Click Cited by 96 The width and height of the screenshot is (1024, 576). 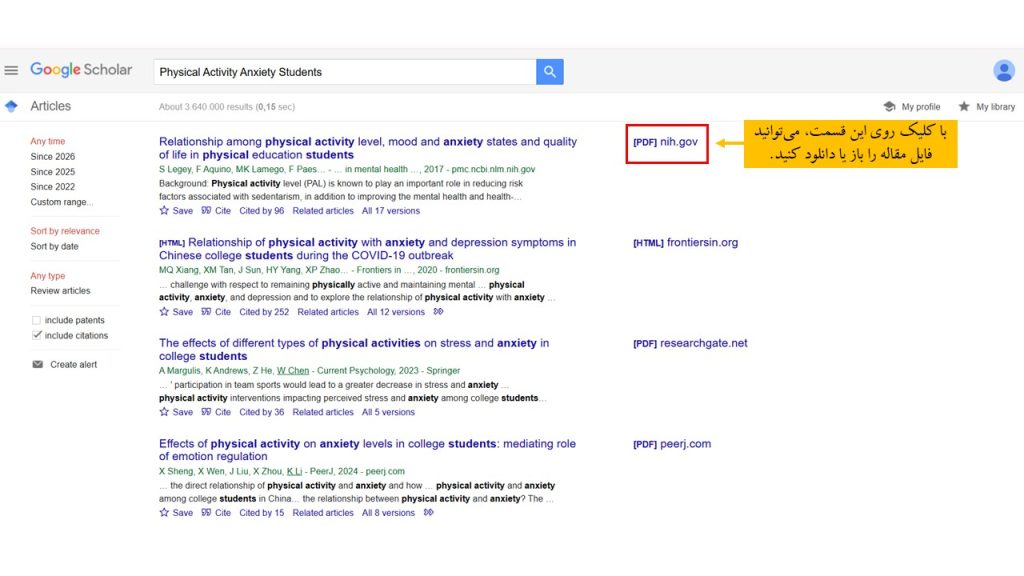pyautogui.click(x=261, y=210)
